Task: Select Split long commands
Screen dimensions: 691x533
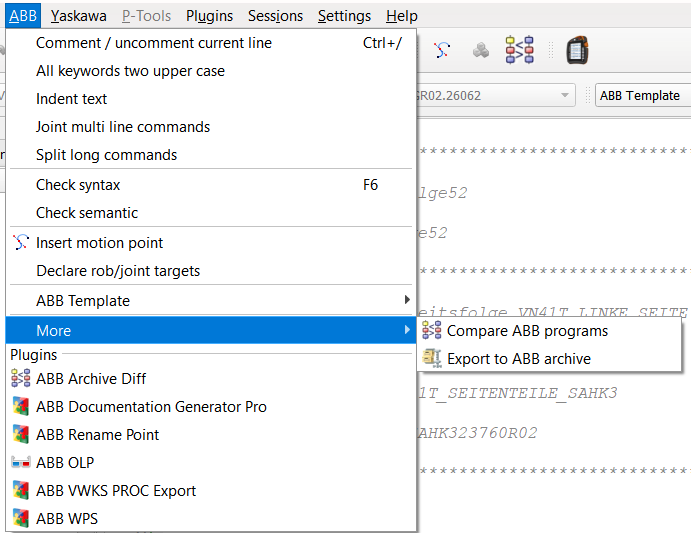Action: pos(211,155)
